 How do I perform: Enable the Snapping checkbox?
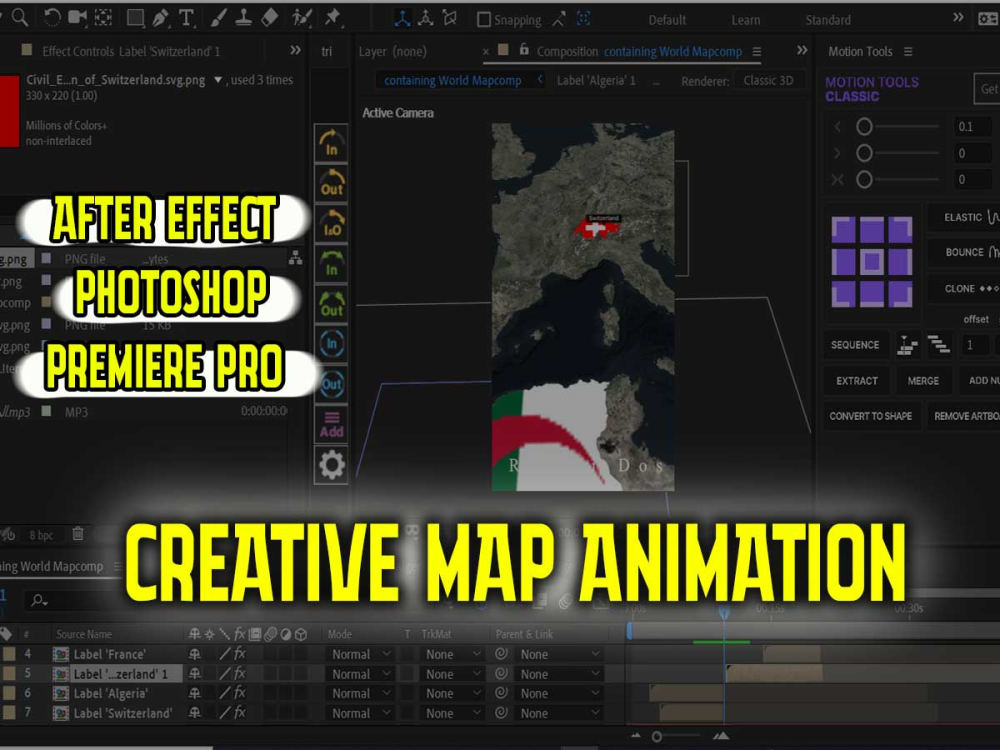(484, 20)
